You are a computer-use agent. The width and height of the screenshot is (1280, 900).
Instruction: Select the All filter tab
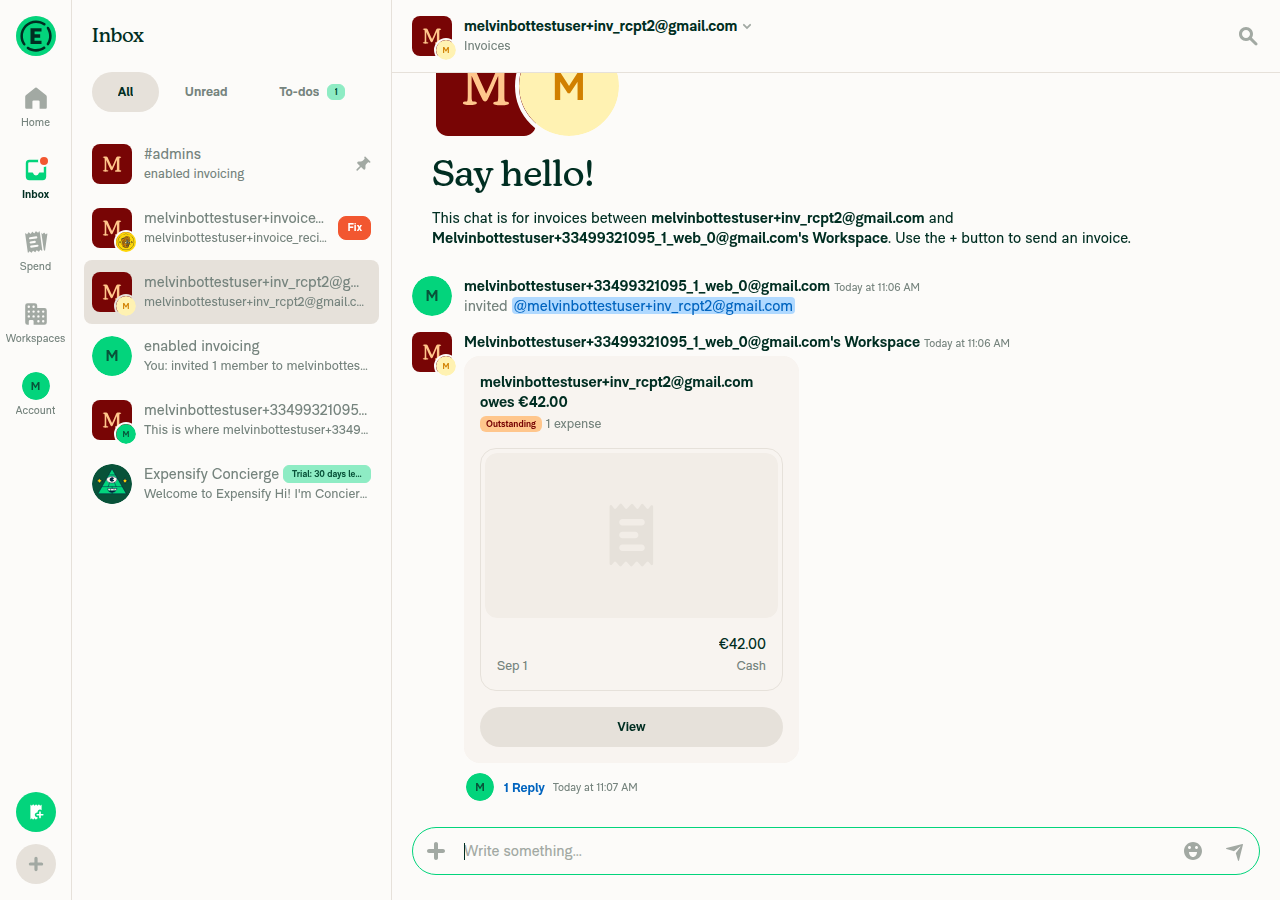125,92
